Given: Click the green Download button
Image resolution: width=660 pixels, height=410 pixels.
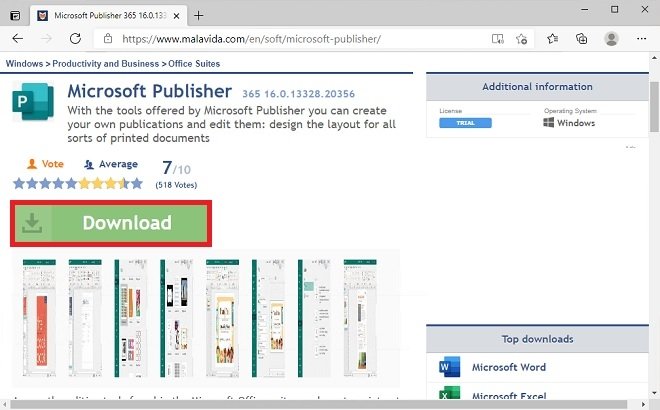Looking at the screenshot, I should [x=111, y=223].
